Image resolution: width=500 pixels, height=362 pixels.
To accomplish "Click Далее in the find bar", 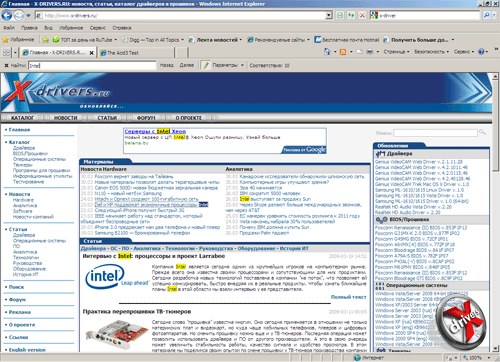I will click(x=187, y=65).
